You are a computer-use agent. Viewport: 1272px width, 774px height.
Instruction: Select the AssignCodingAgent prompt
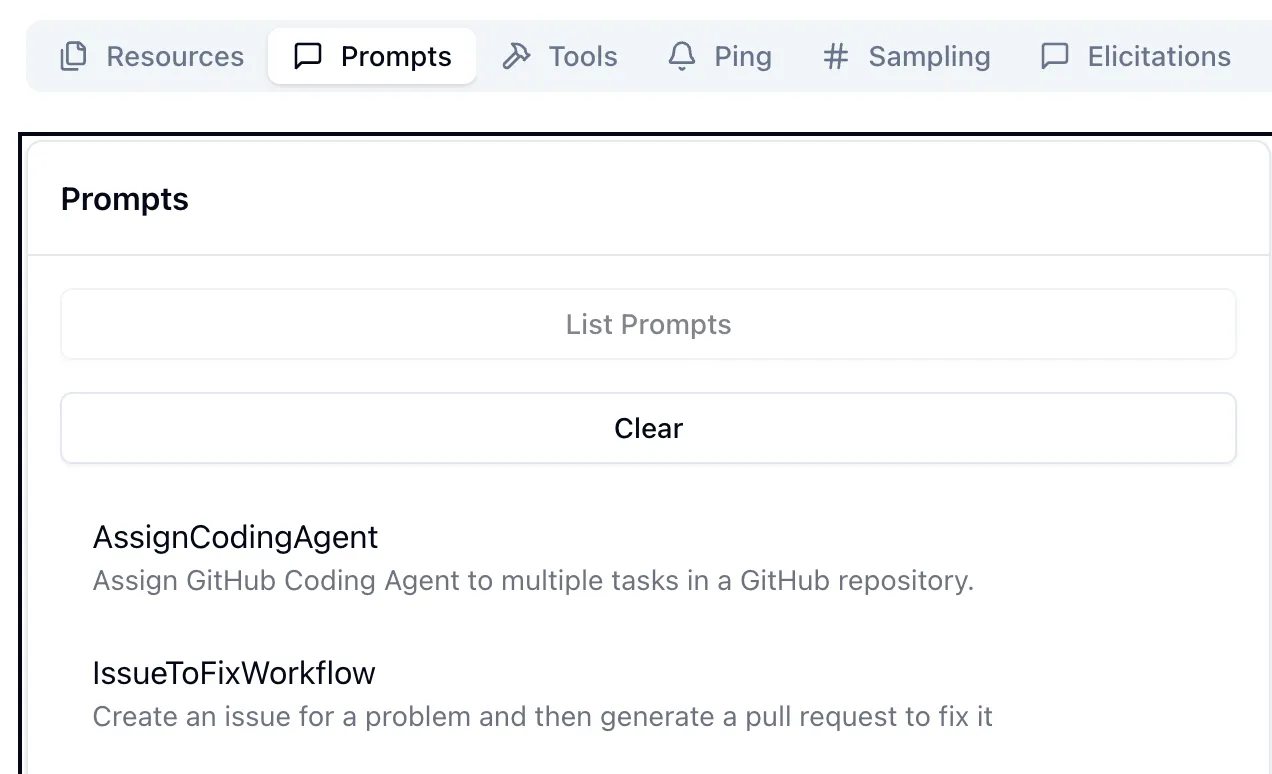(x=236, y=538)
